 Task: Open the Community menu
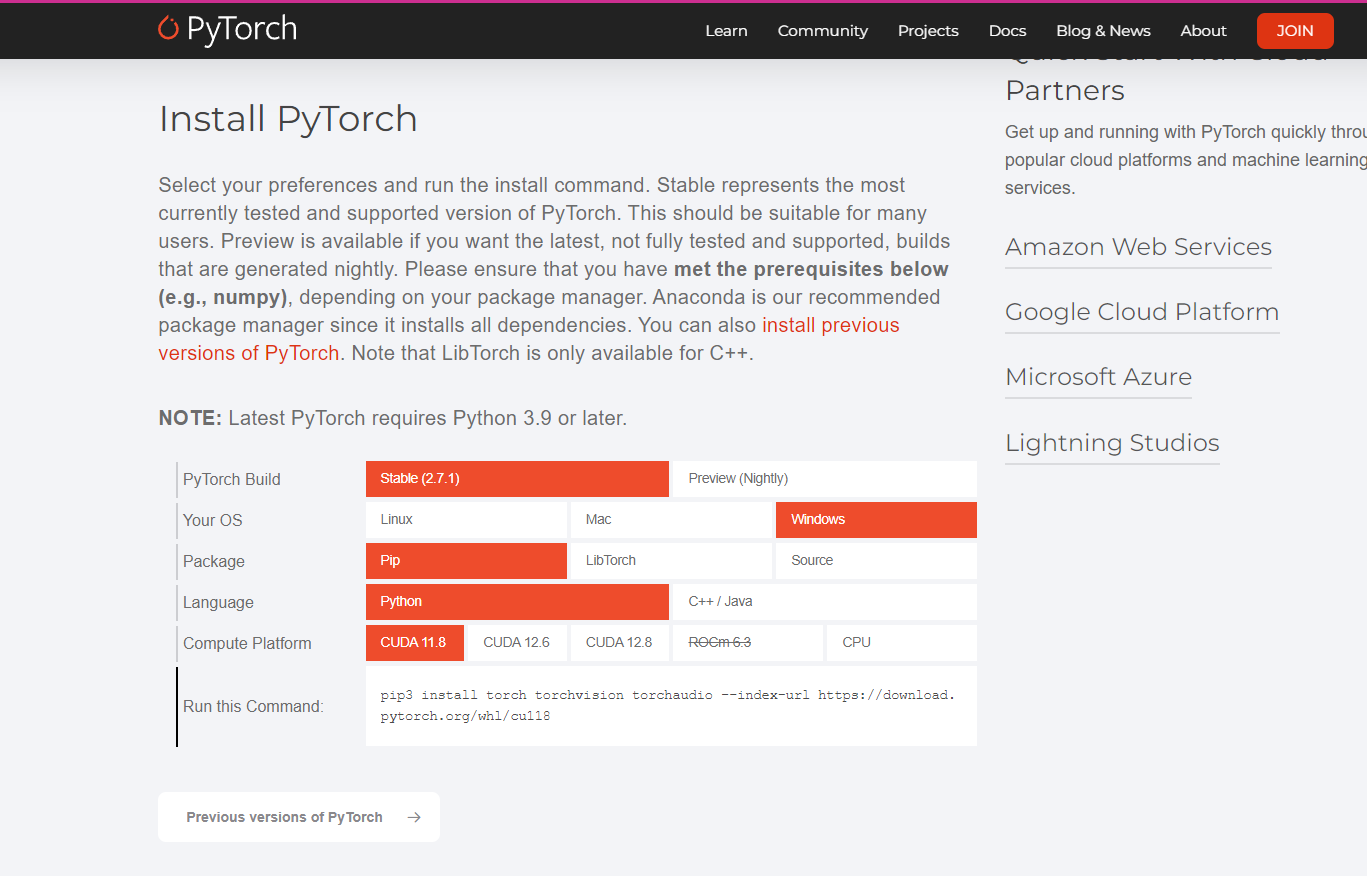(823, 31)
